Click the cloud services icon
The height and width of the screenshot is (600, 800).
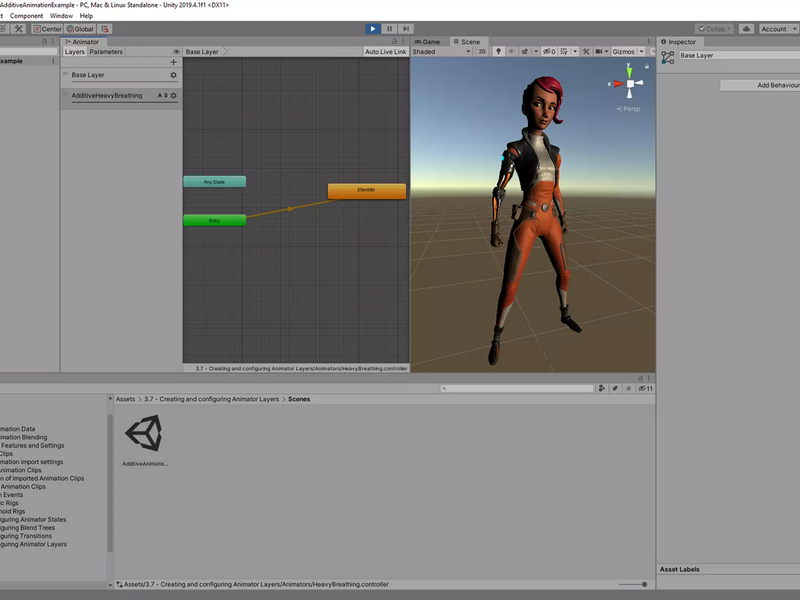746,29
